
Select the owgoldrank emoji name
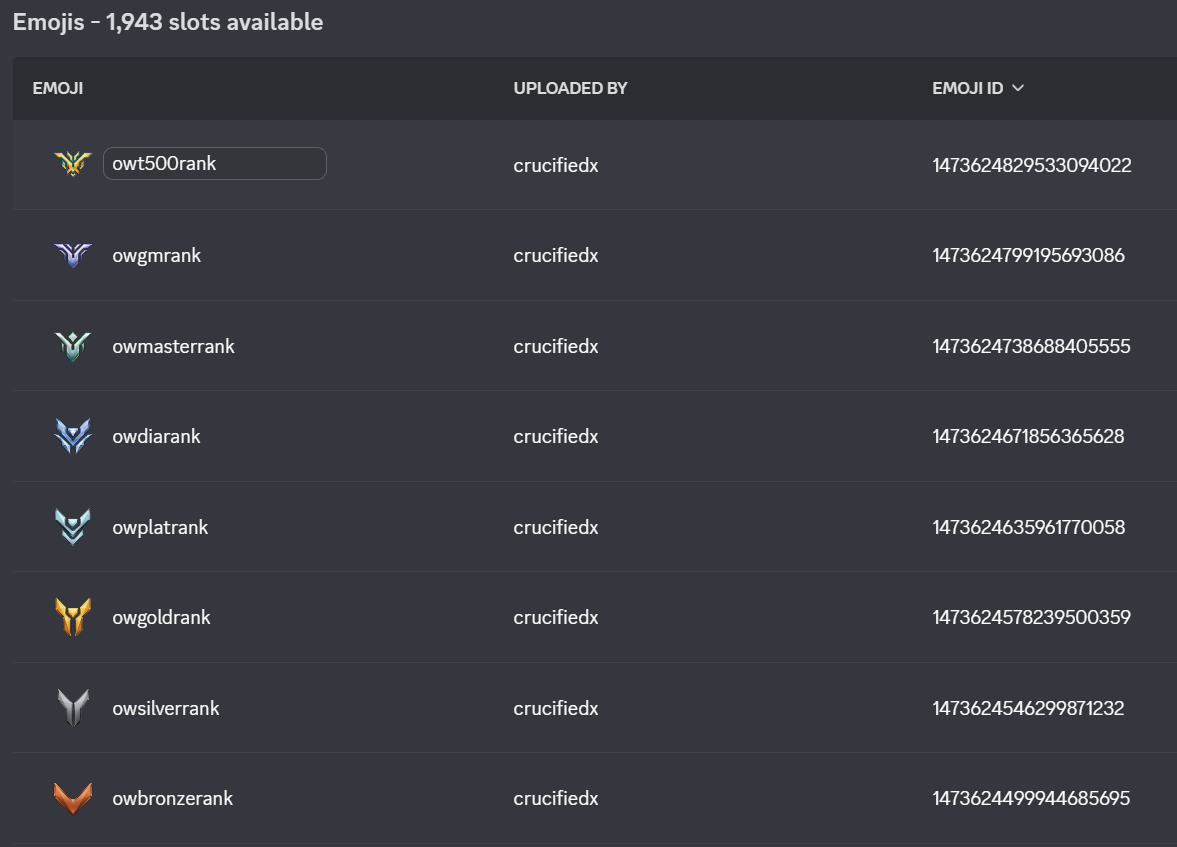(161, 617)
